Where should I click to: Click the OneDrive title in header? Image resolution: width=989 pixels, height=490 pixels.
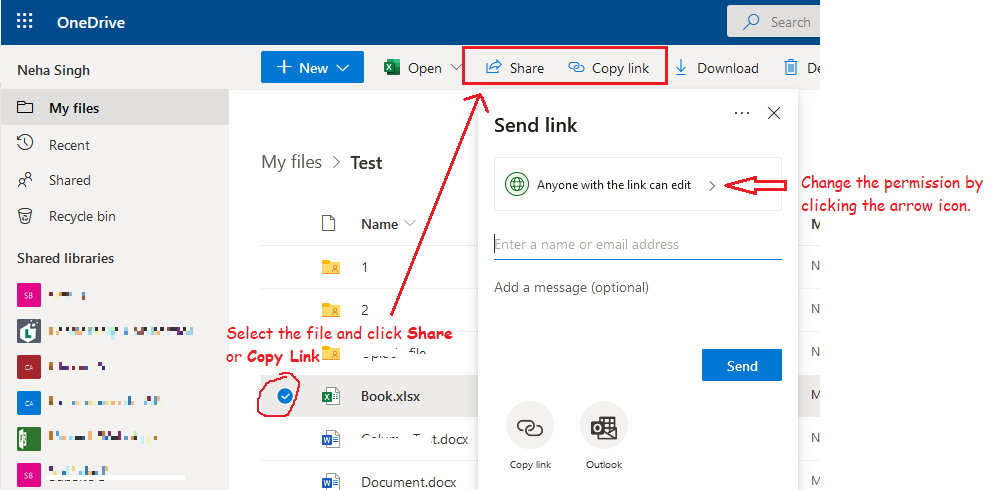tap(91, 23)
